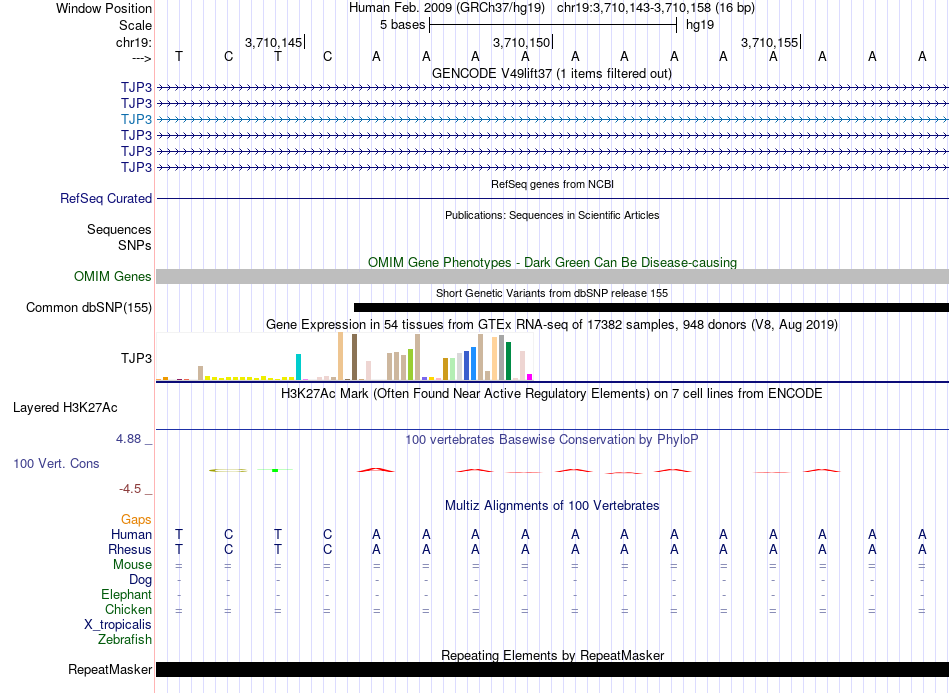Click the RepeatMasker track label
This screenshot has height=693, width=950.
click(x=110, y=669)
